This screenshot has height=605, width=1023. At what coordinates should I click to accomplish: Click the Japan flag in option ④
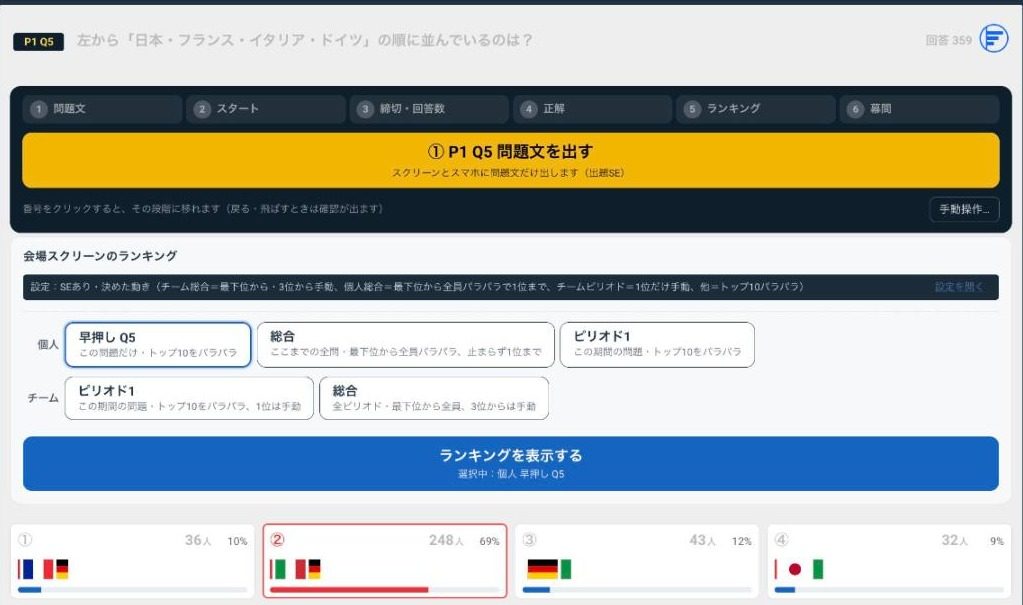[794, 569]
